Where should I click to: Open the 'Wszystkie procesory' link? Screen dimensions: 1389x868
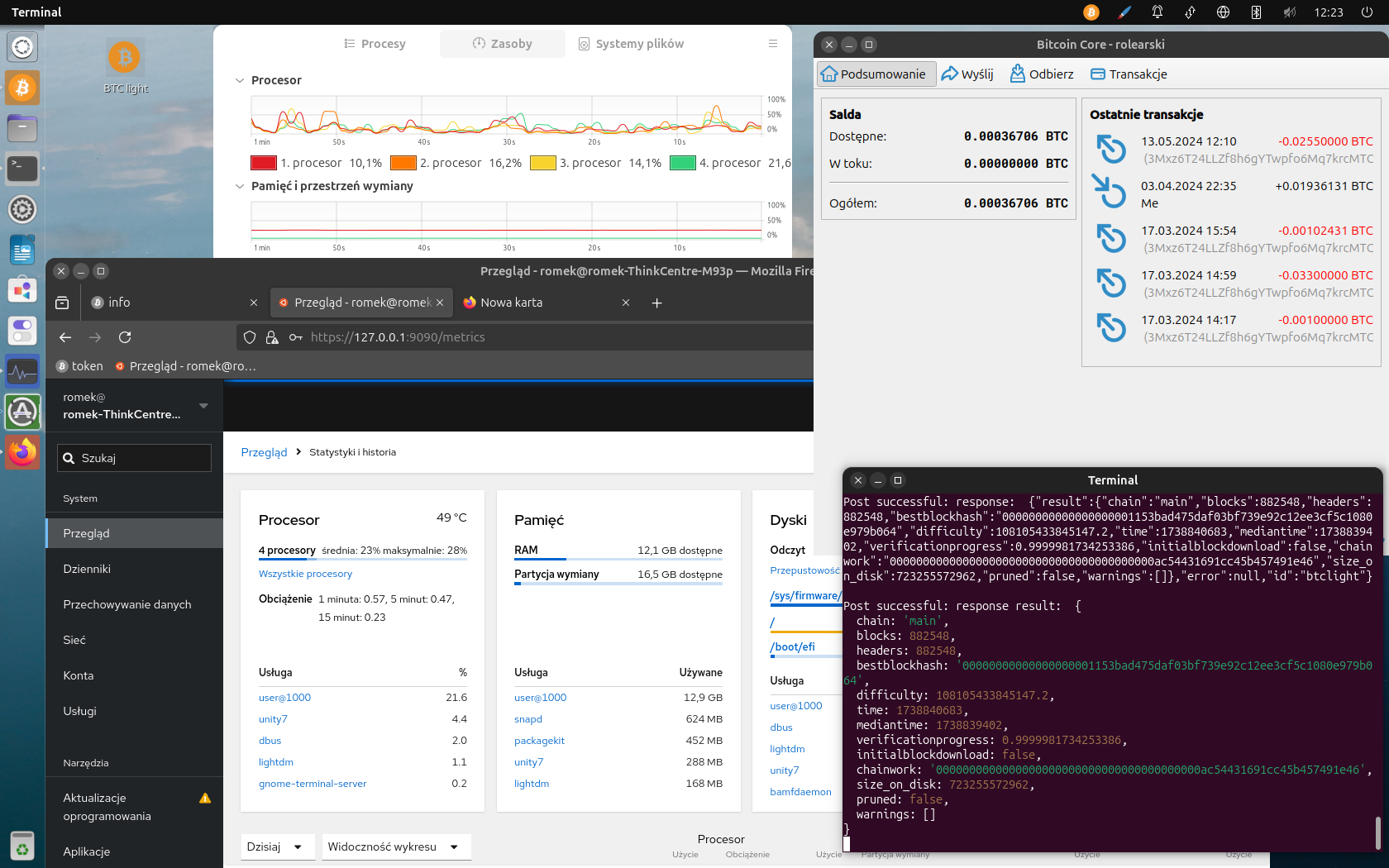pyautogui.click(x=305, y=574)
